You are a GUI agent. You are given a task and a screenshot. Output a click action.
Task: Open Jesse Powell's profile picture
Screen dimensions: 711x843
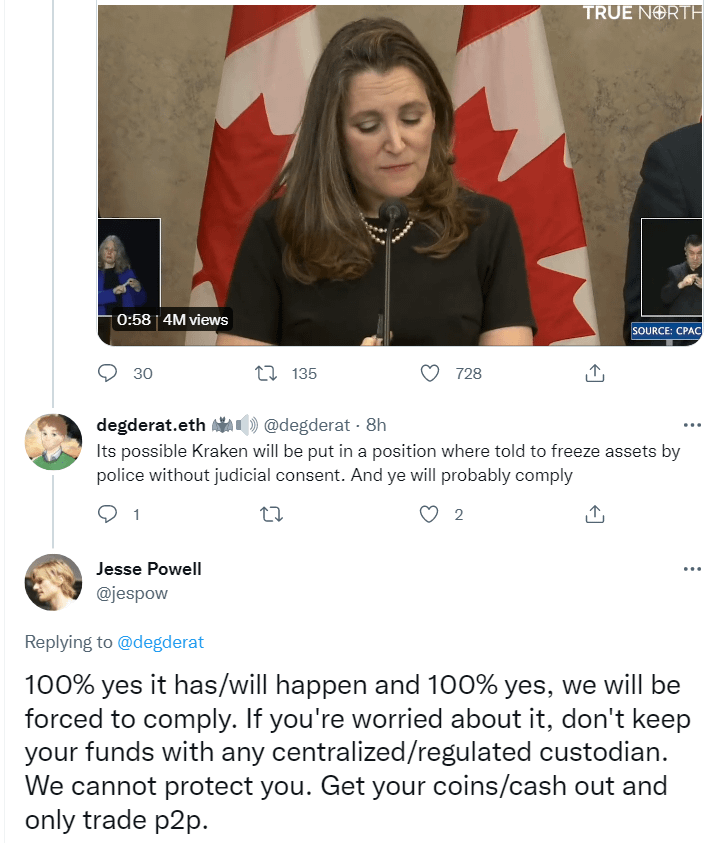53,582
